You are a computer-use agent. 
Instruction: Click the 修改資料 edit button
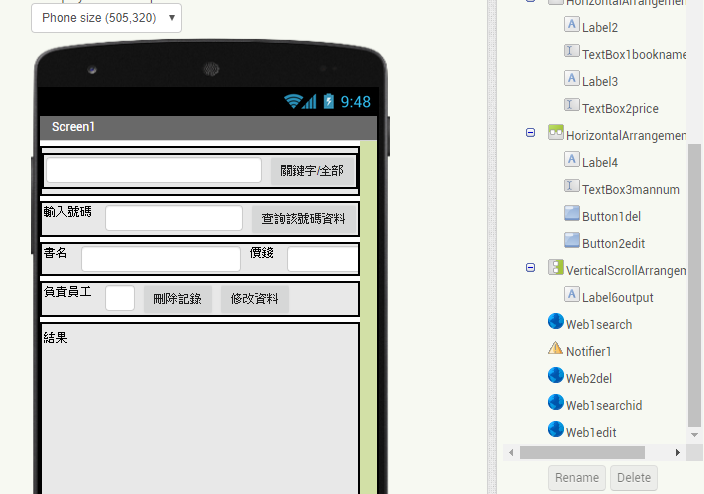[x=255, y=299]
